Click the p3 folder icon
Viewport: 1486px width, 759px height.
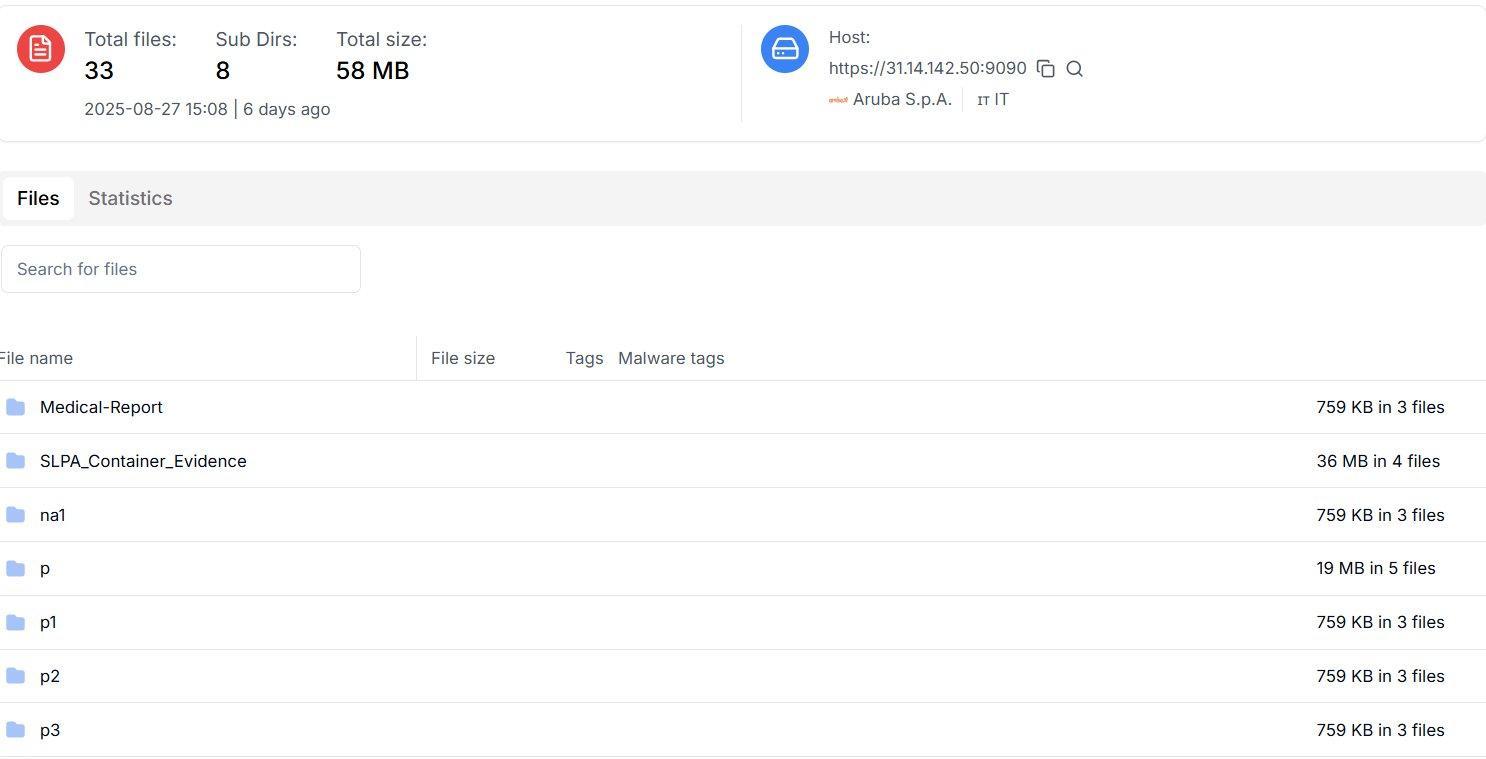15,730
